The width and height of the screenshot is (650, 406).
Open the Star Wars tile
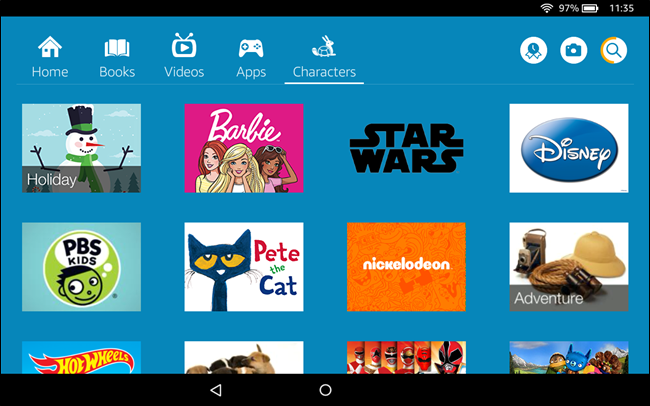point(406,148)
